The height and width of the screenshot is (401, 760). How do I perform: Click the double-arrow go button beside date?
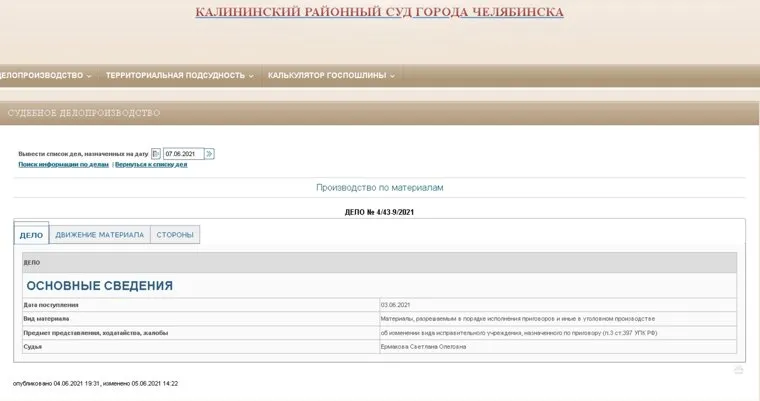(210, 154)
